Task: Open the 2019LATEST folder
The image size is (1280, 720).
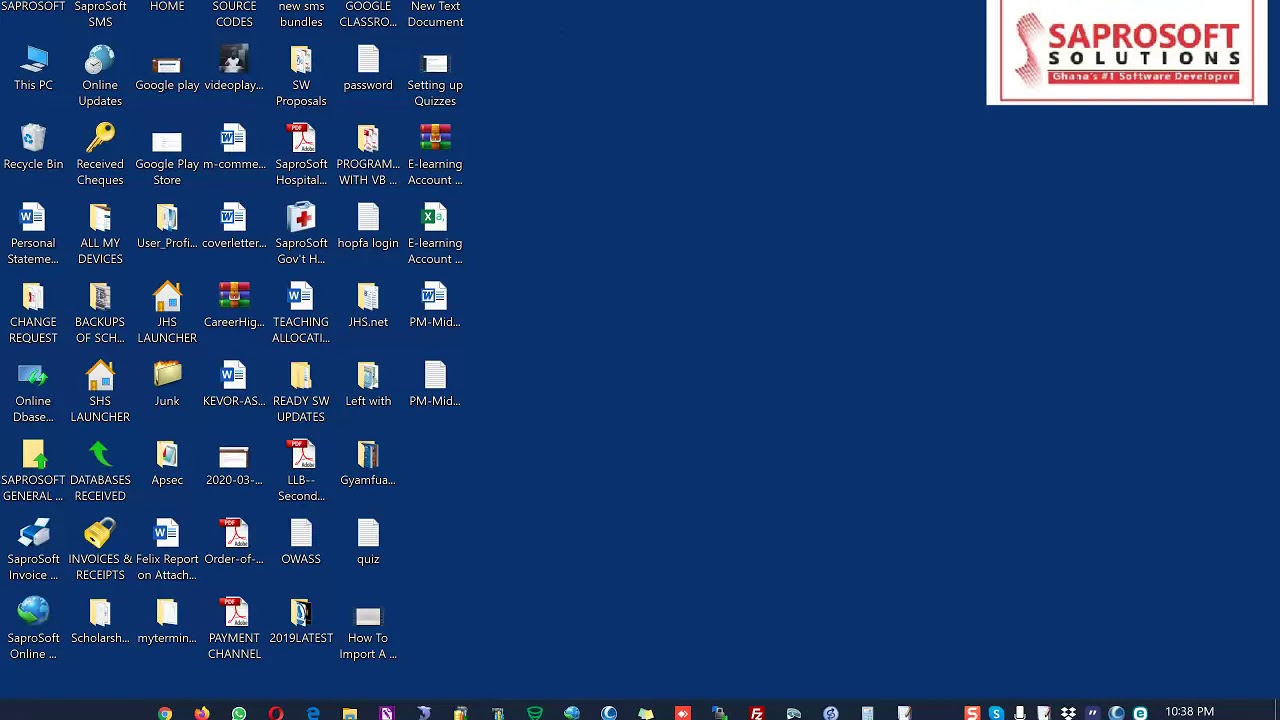Action: (301, 622)
